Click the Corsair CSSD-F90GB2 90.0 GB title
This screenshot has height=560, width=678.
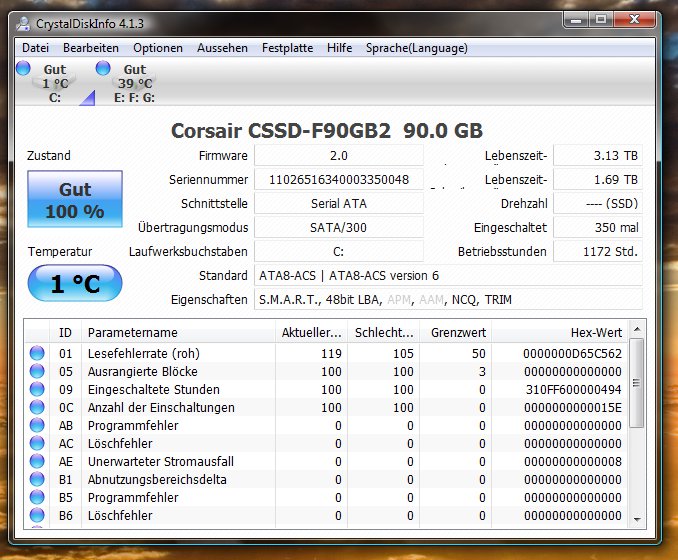pos(327,131)
